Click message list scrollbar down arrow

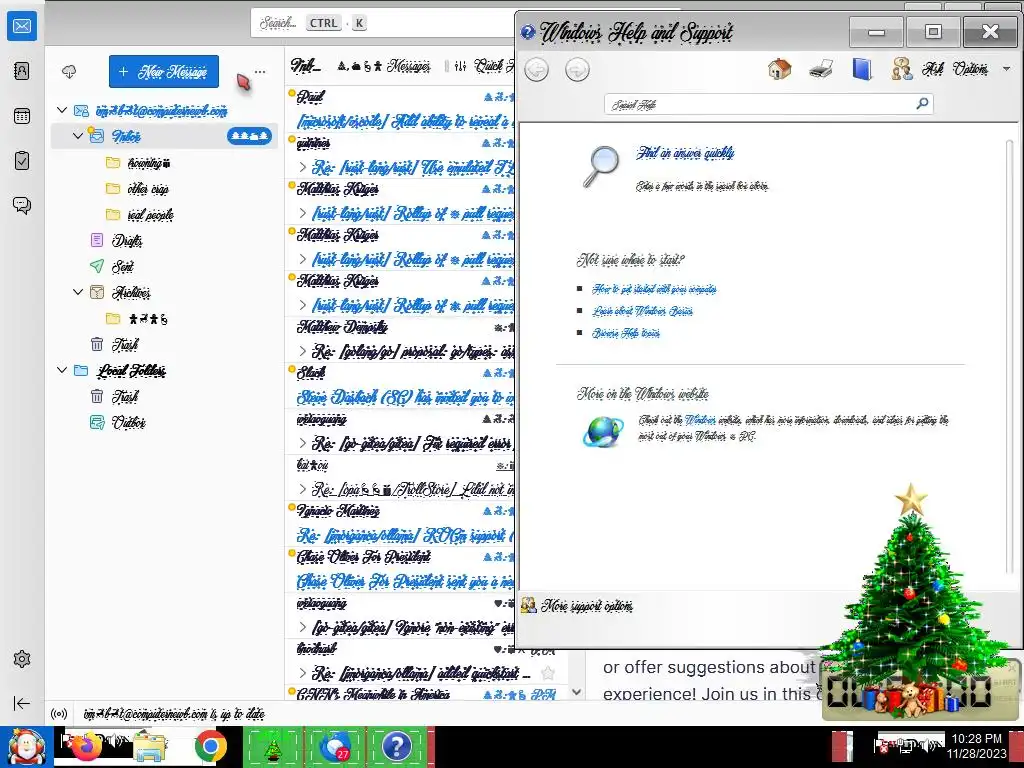click(576, 692)
